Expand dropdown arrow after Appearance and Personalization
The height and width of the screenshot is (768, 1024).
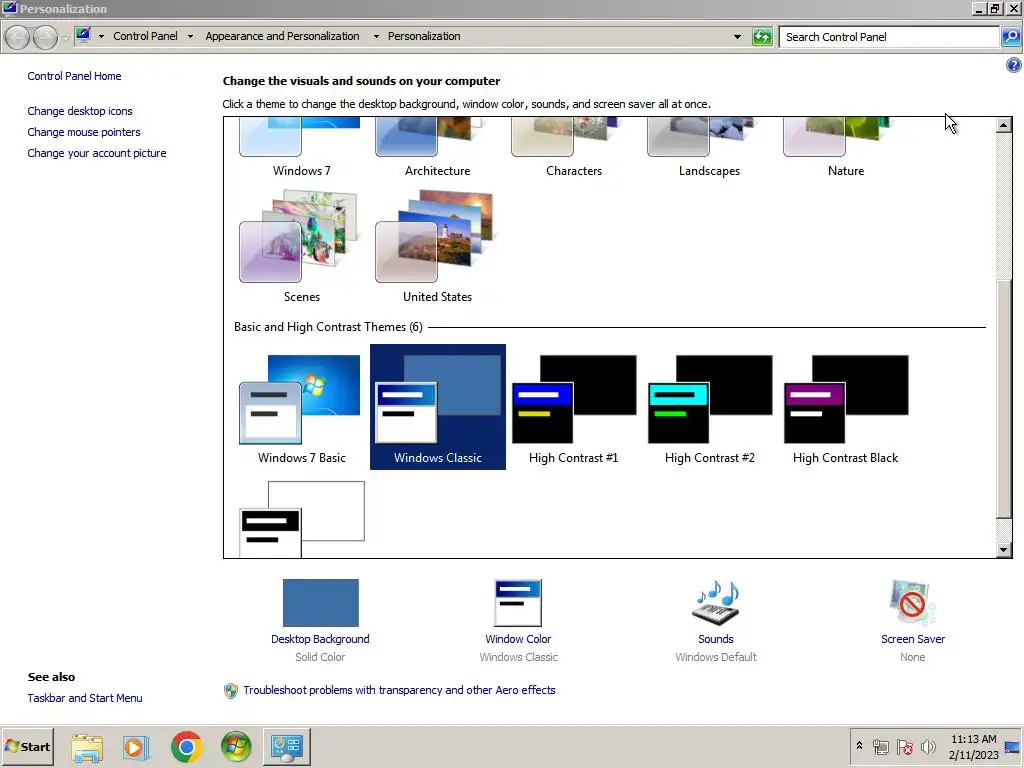pyautogui.click(x=376, y=37)
